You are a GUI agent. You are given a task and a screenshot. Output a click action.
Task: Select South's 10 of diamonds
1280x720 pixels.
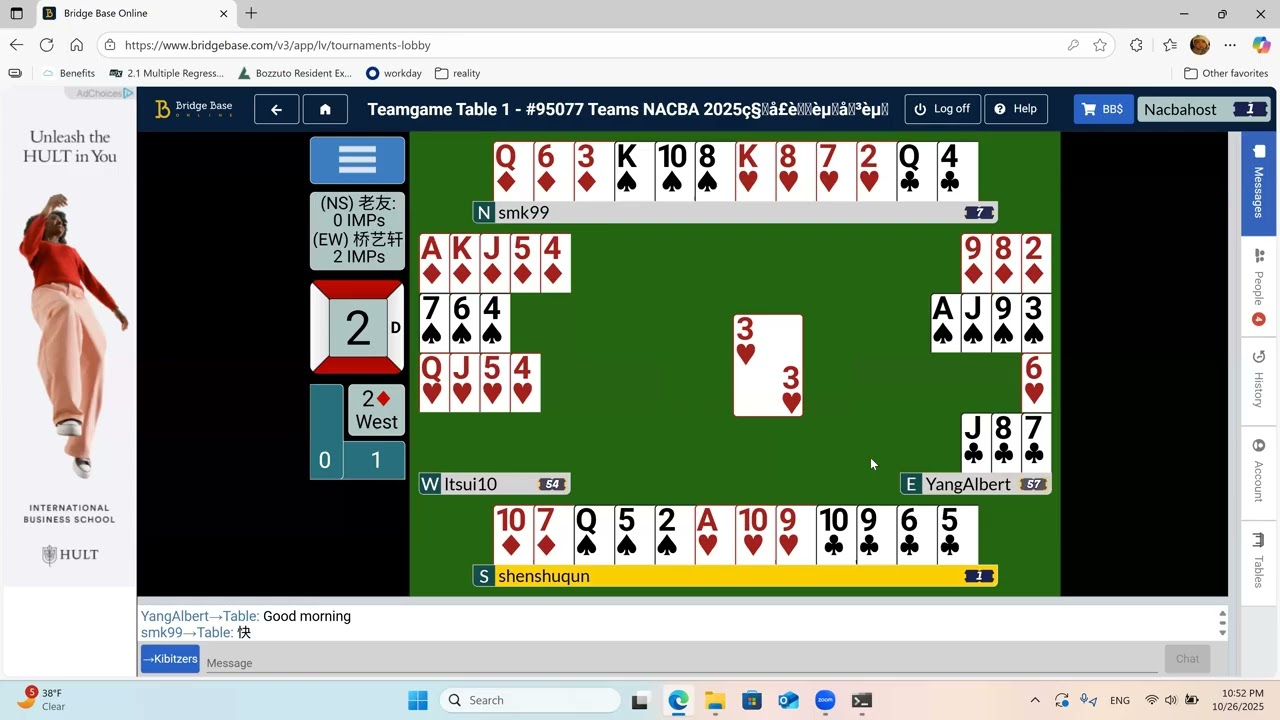tap(513, 535)
